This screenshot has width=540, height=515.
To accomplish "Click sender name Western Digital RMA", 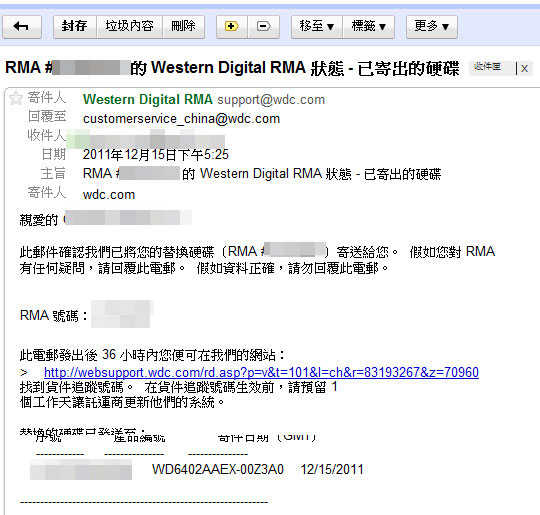I will tap(148, 100).
